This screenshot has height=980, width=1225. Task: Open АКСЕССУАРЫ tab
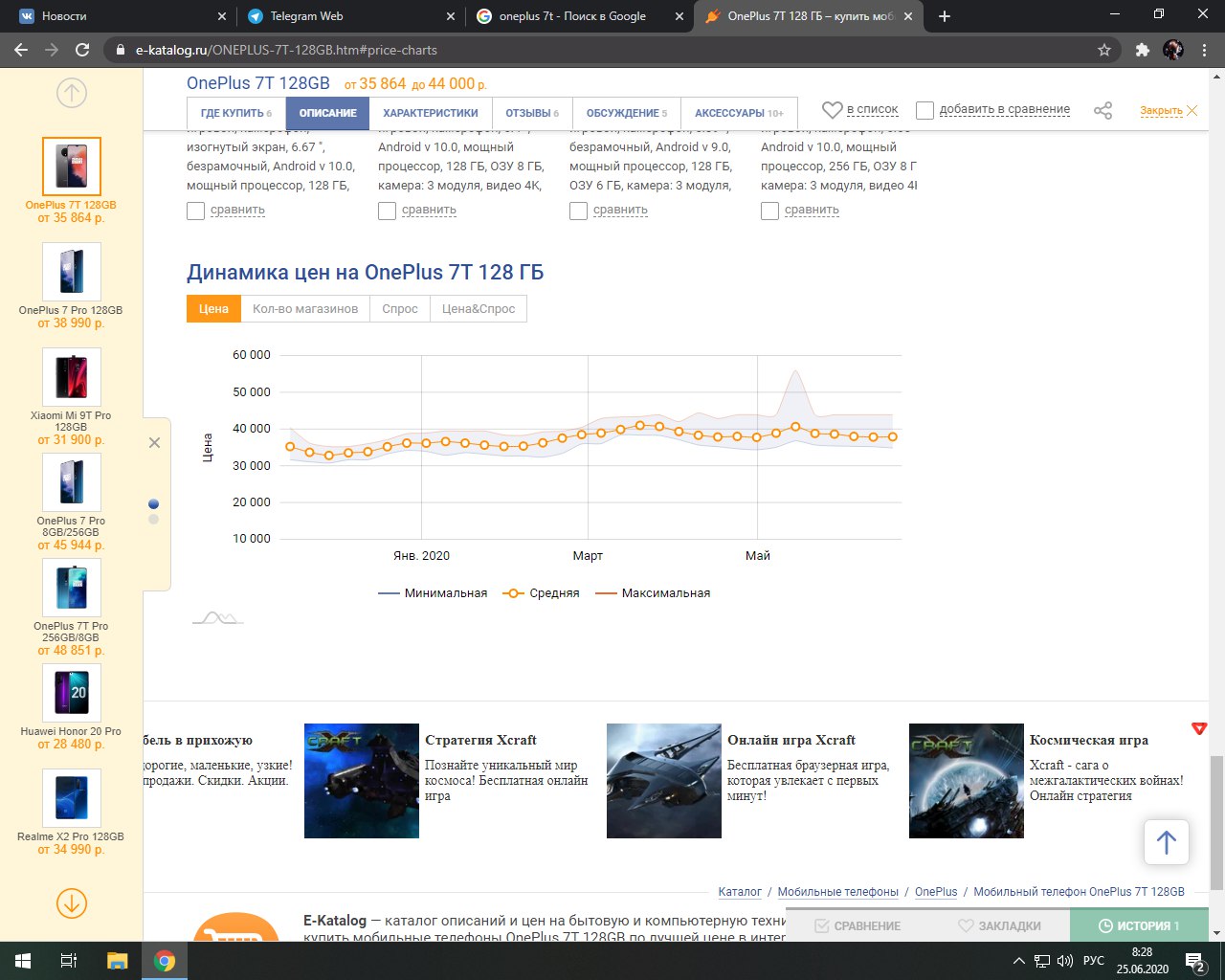point(739,113)
